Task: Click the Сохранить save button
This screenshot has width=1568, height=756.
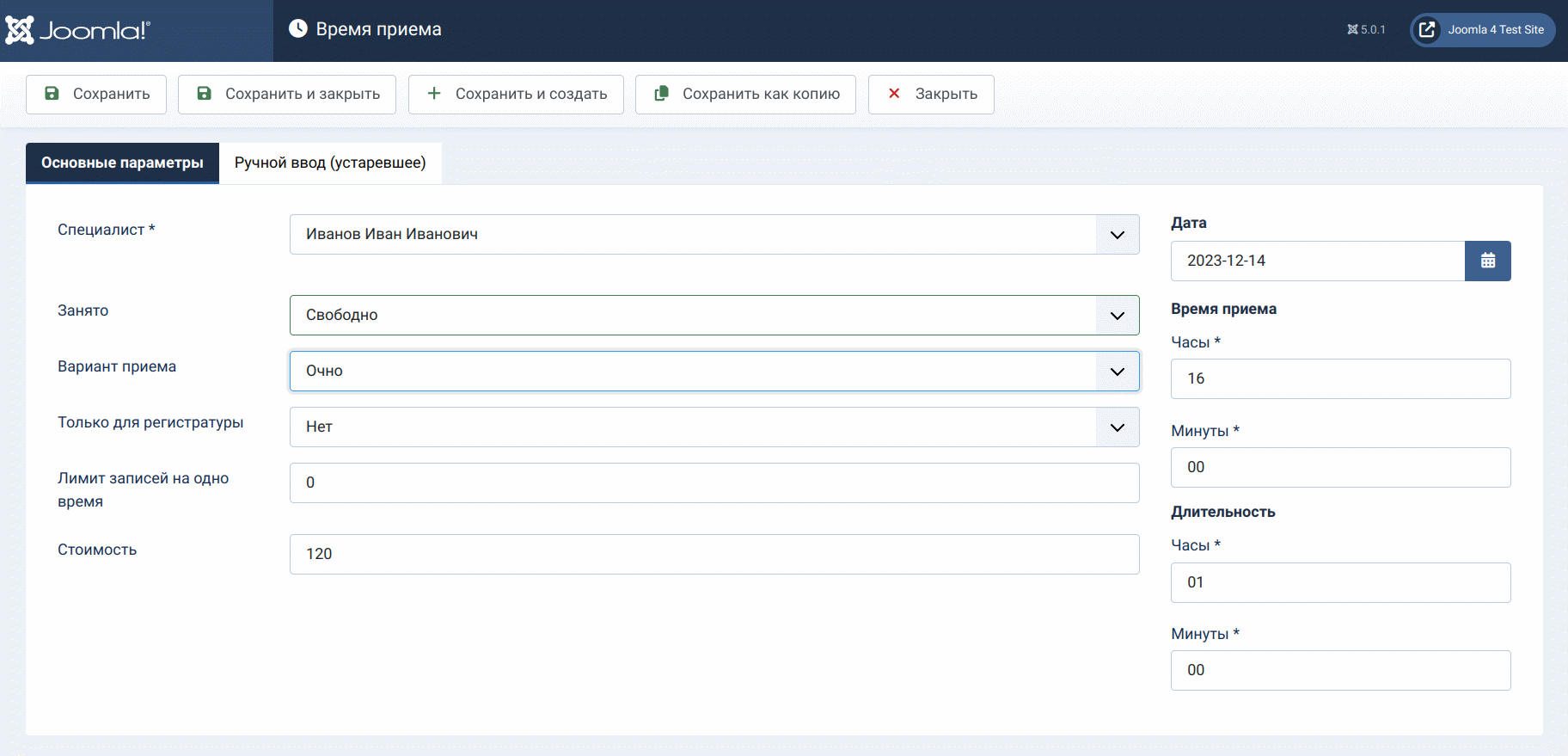Action: click(x=96, y=94)
